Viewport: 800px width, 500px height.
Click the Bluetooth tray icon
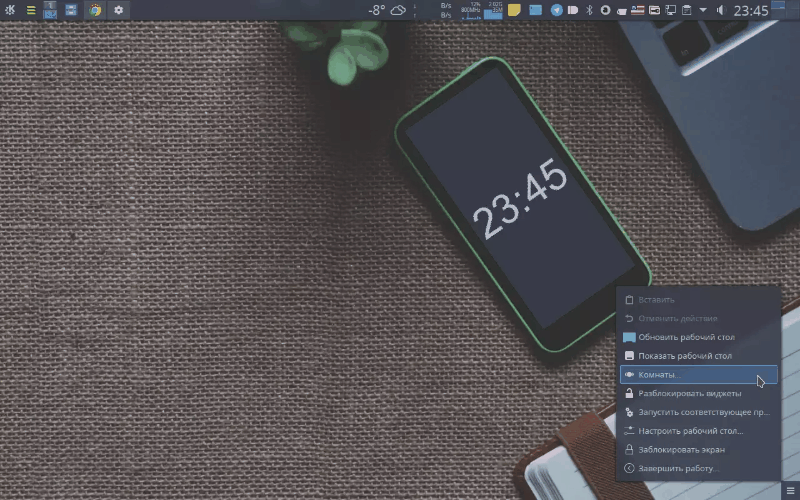(589, 10)
